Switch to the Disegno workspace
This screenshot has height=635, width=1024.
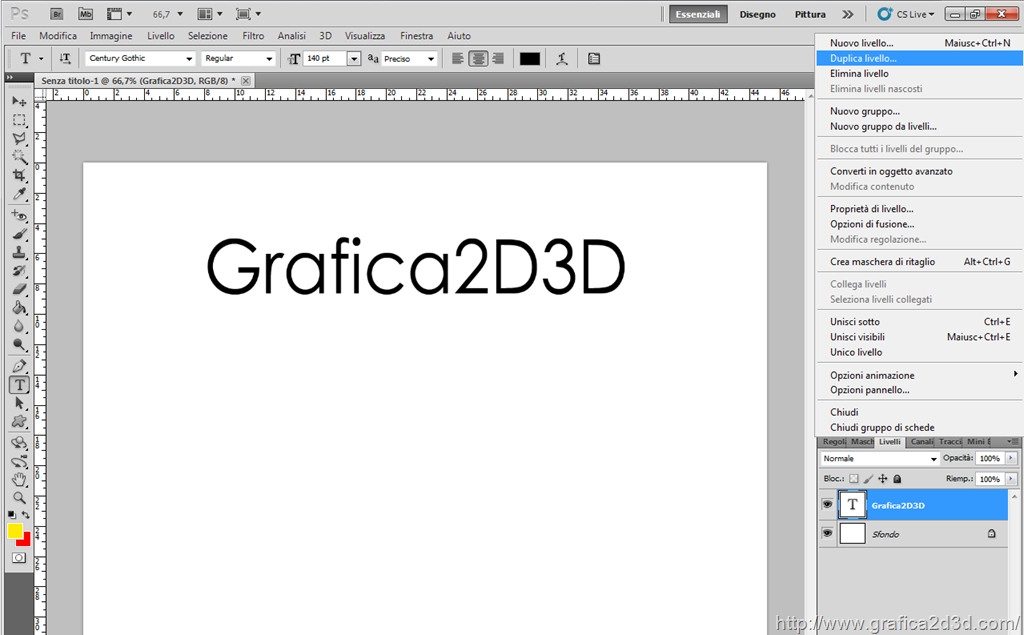758,14
